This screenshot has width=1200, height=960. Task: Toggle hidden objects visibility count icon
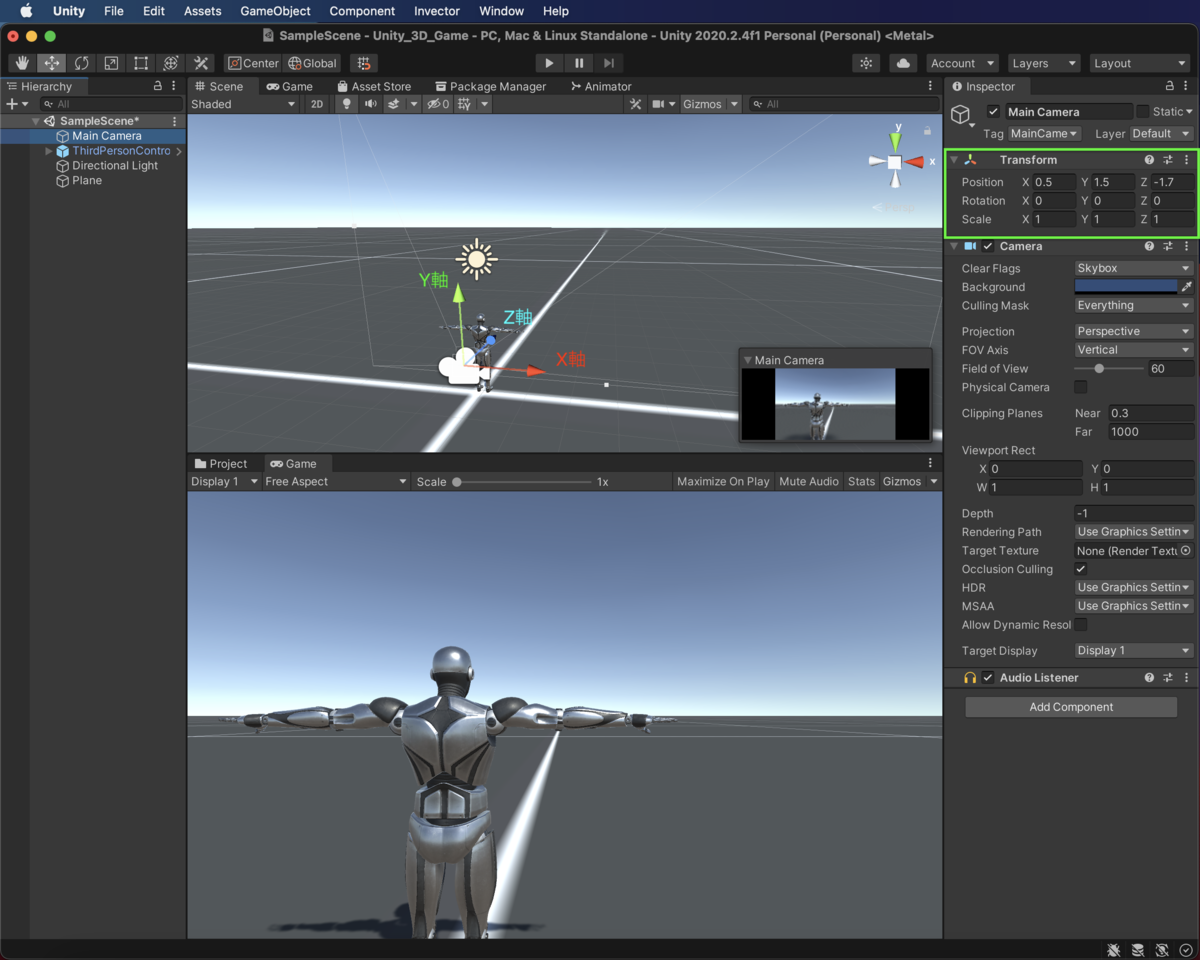pyautogui.click(x=438, y=104)
